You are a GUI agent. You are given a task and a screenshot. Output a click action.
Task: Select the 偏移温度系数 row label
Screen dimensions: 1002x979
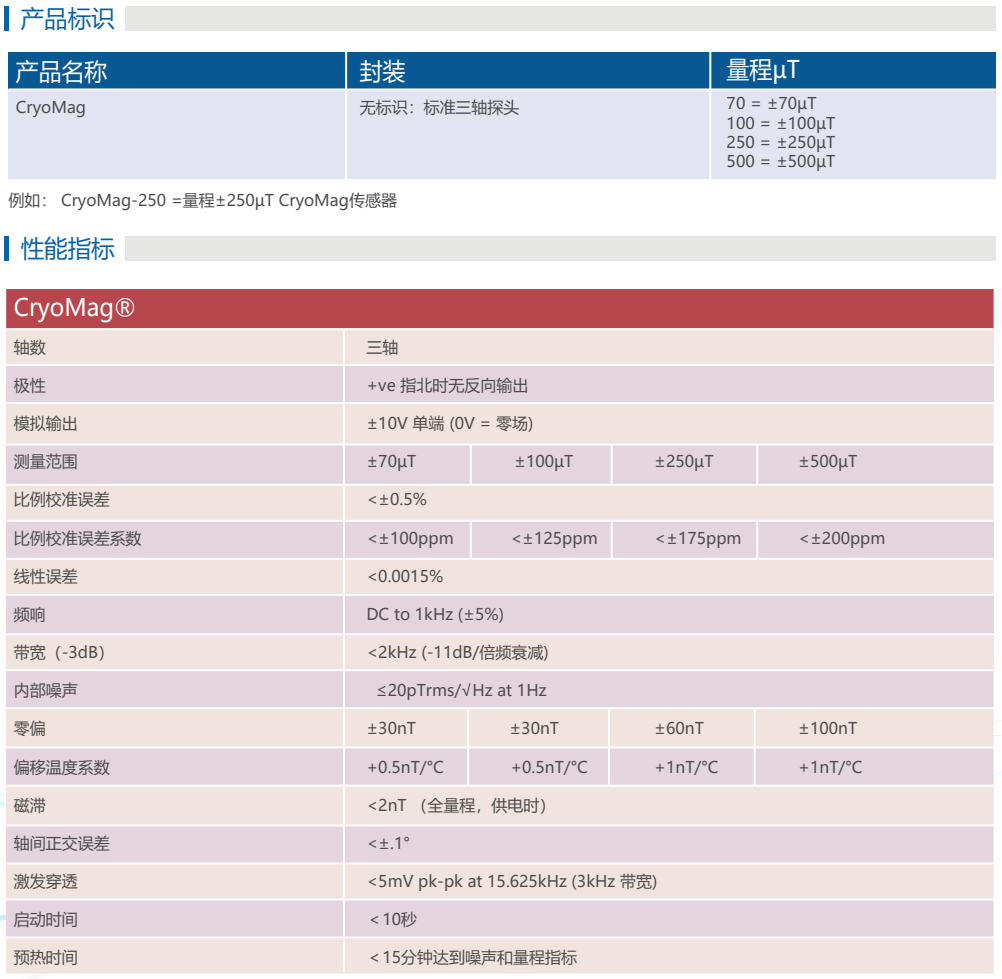click(61, 767)
